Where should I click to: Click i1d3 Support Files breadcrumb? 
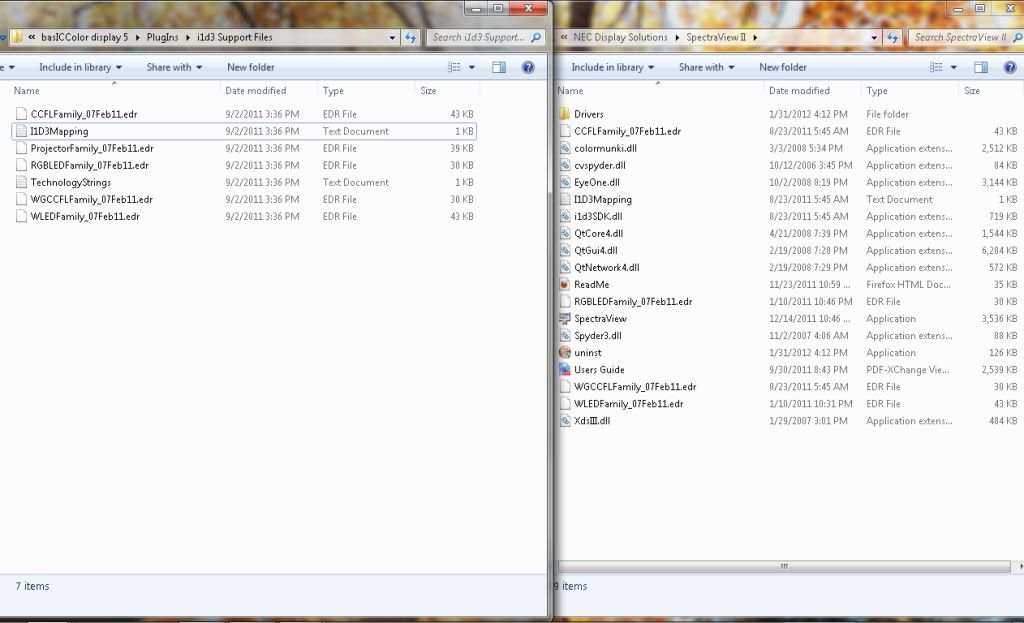point(234,37)
